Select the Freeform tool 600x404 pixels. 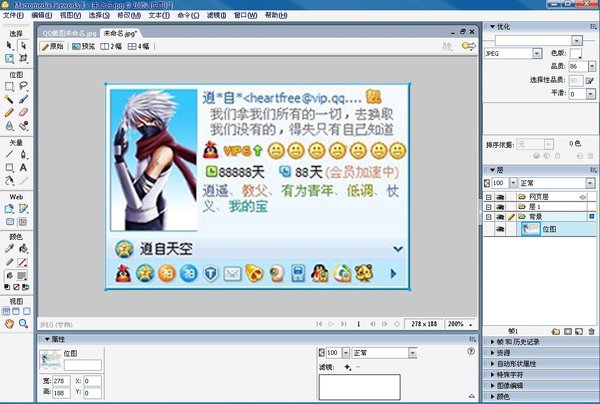(9, 180)
